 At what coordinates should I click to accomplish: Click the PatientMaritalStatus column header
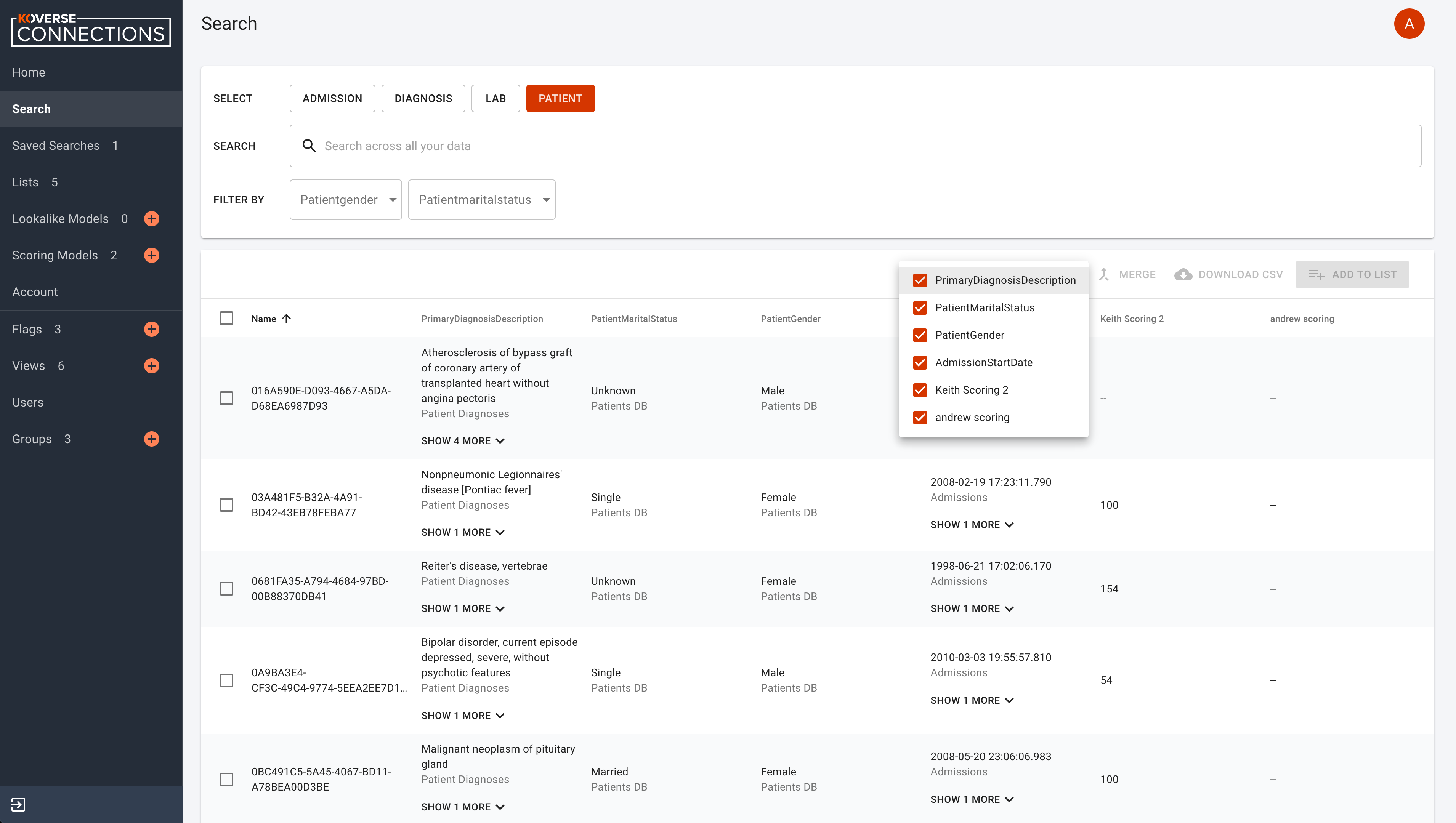tap(634, 319)
